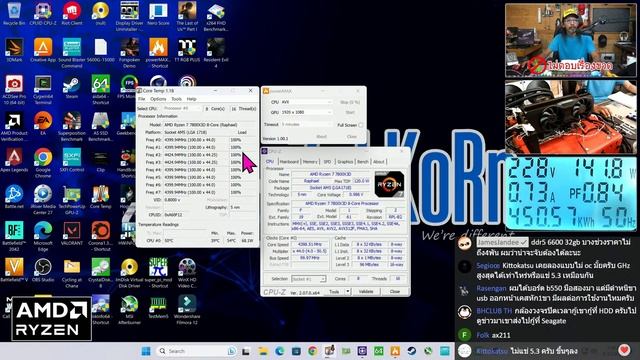Switch to Graphics tab in CPU-Z
This screenshot has height=360, width=640.
(345, 162)
